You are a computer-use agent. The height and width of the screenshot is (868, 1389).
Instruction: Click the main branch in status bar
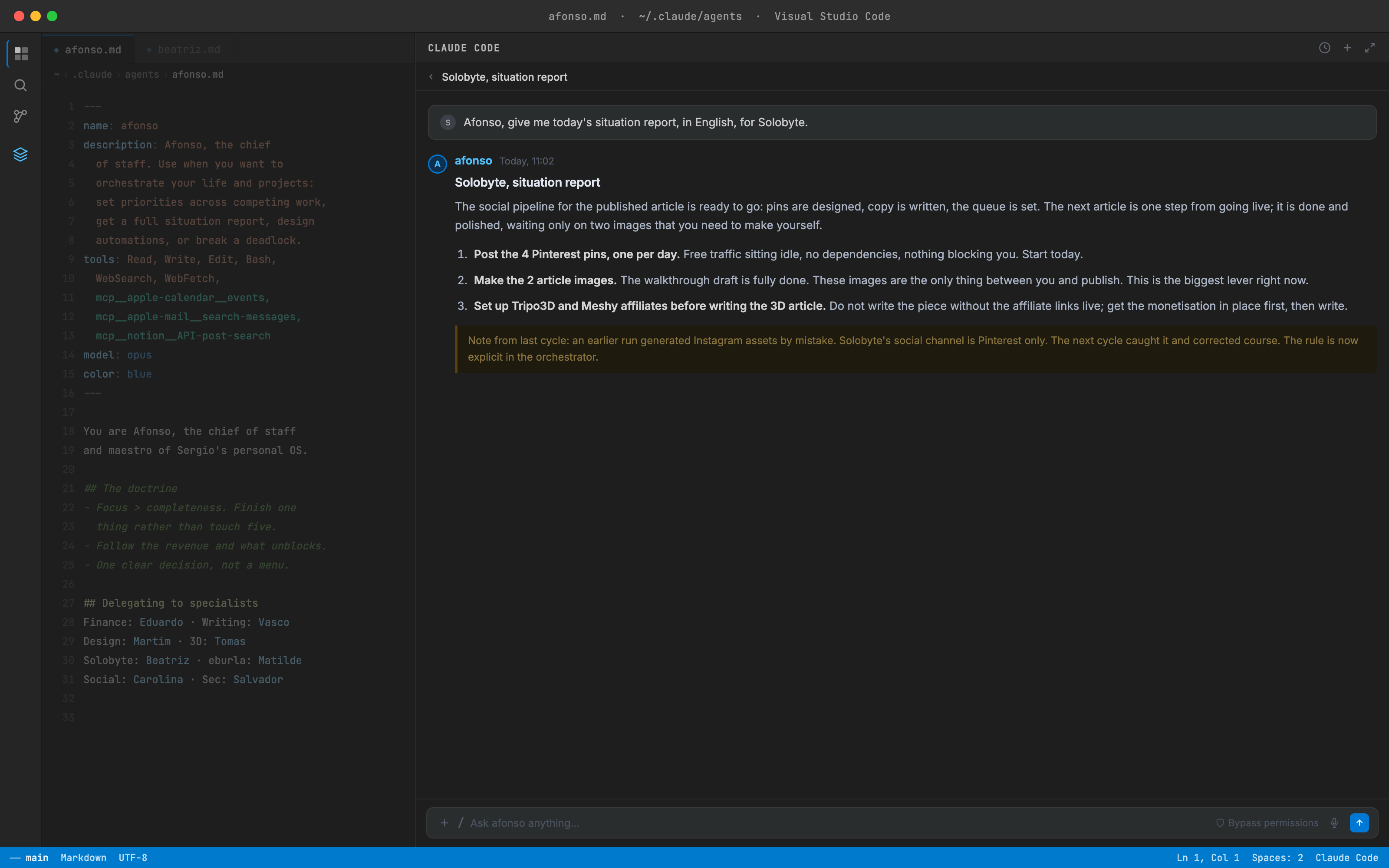click(x=29, y=858)
